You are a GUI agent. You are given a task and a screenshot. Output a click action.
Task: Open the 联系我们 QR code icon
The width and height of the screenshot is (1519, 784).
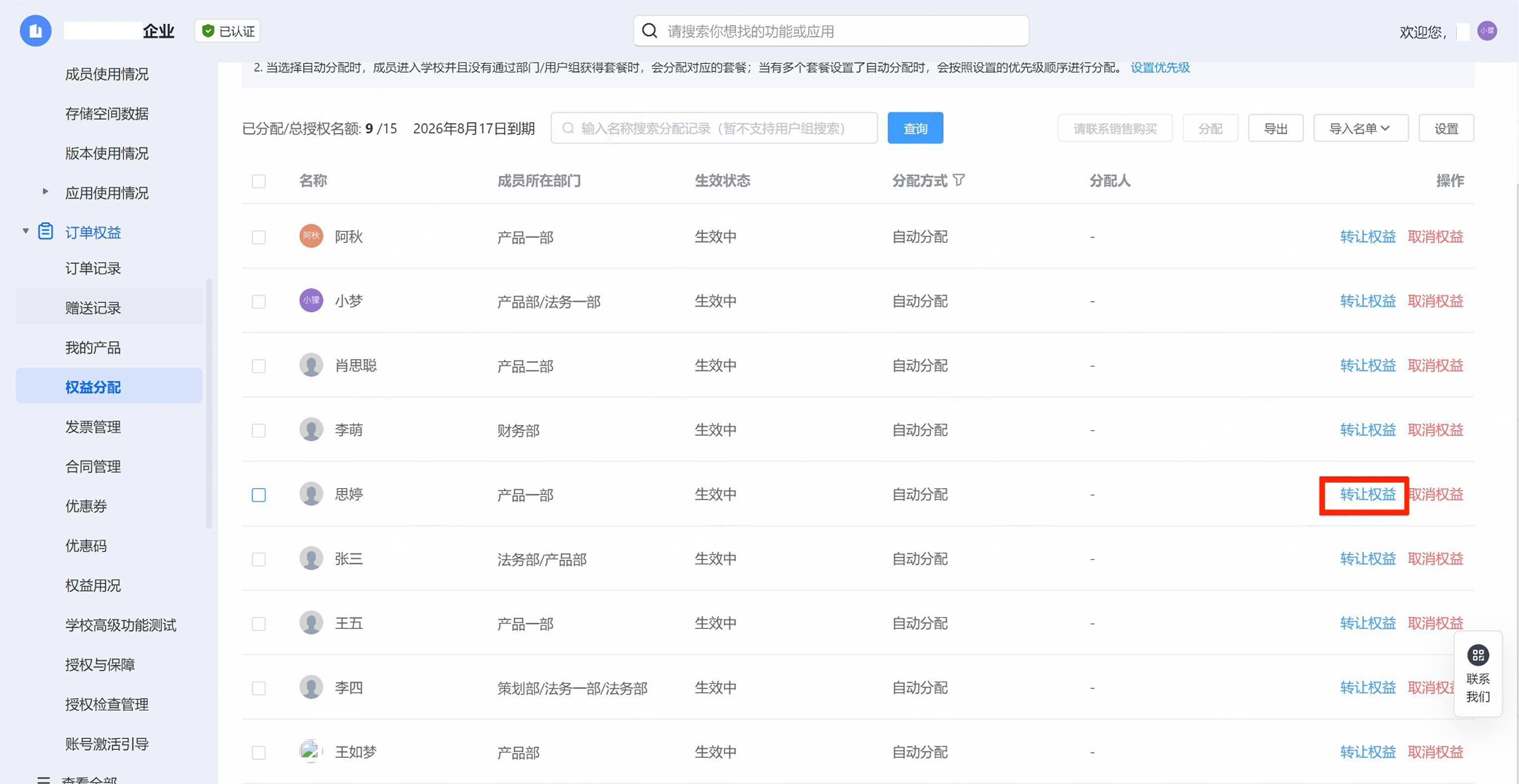pos(1478,656)
